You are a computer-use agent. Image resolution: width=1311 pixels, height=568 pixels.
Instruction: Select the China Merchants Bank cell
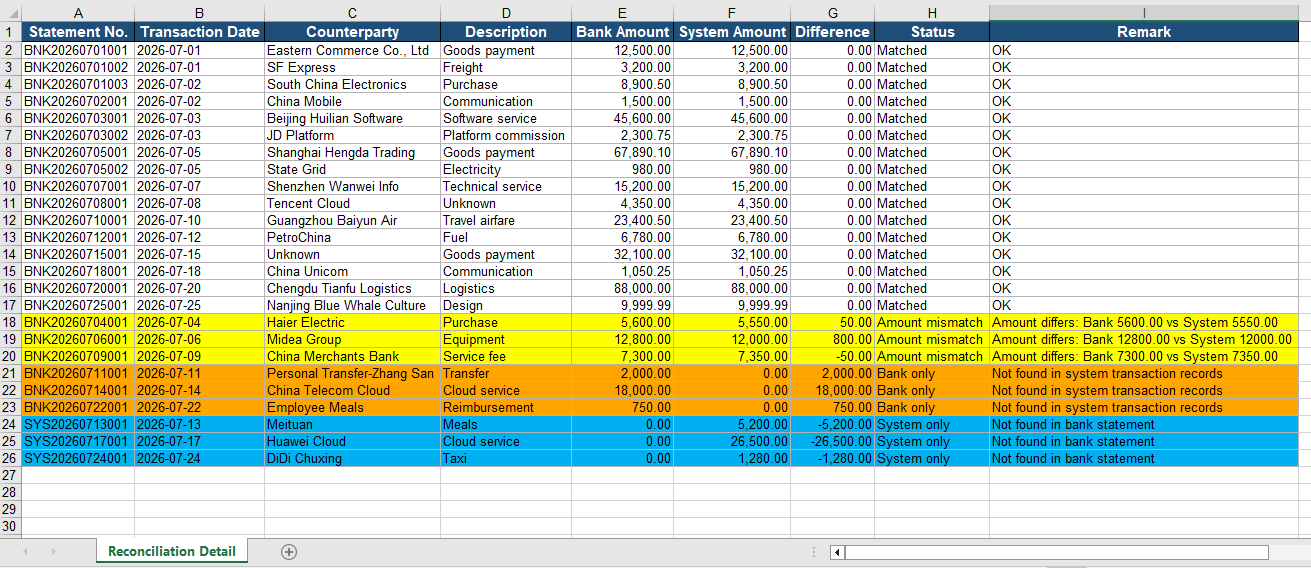[352, 356]
